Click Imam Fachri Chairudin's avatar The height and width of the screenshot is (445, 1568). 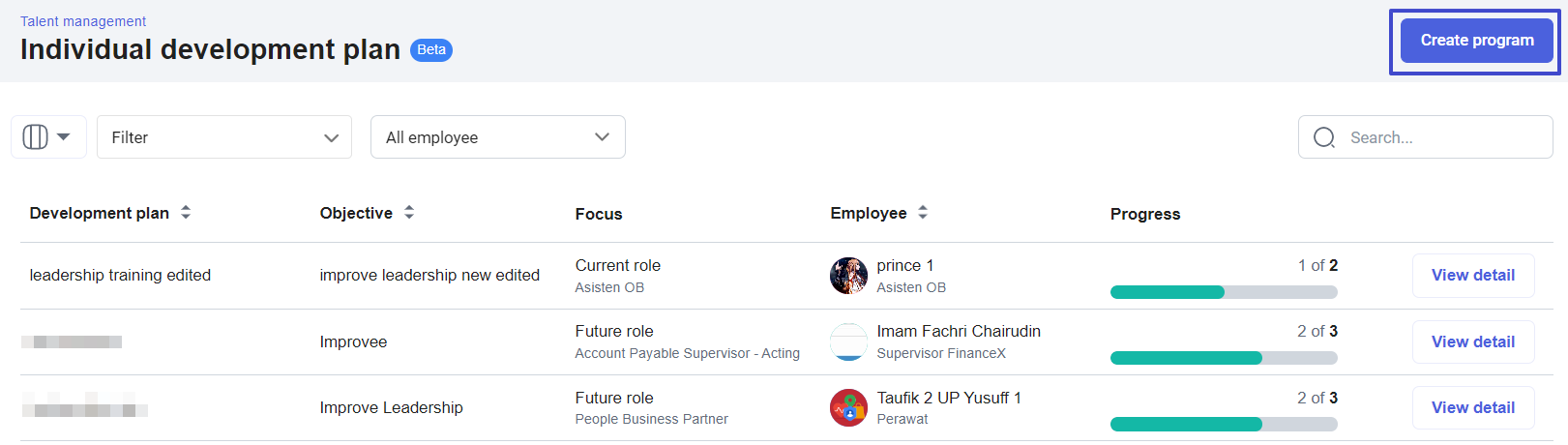[848, 341]
